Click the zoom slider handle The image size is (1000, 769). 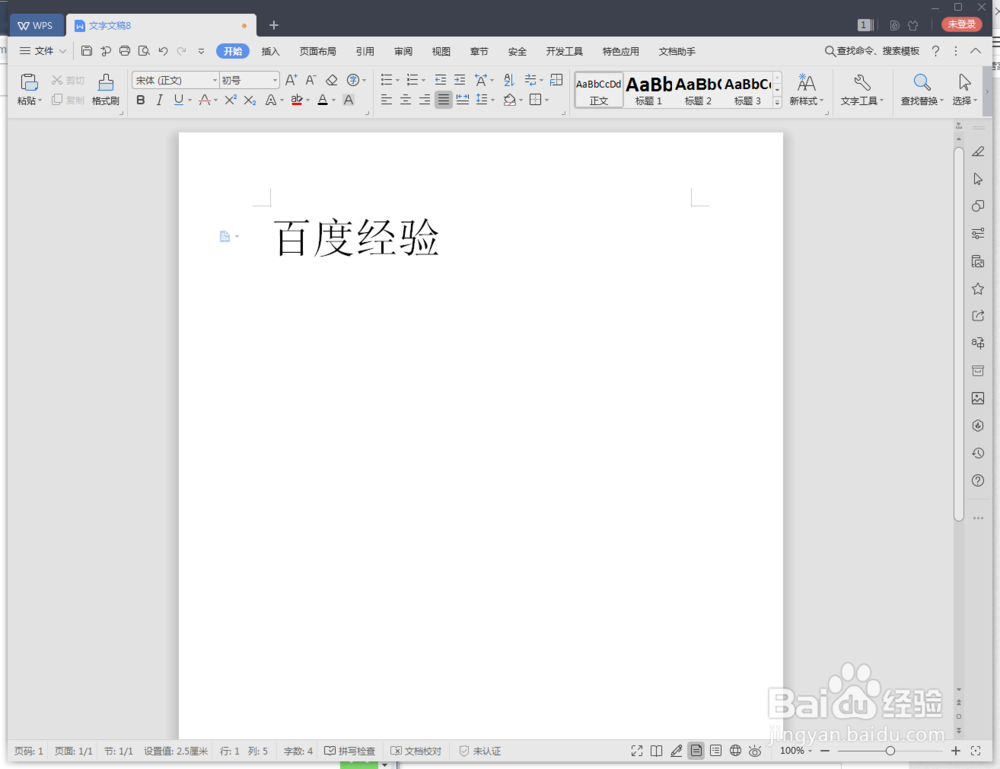890,751
